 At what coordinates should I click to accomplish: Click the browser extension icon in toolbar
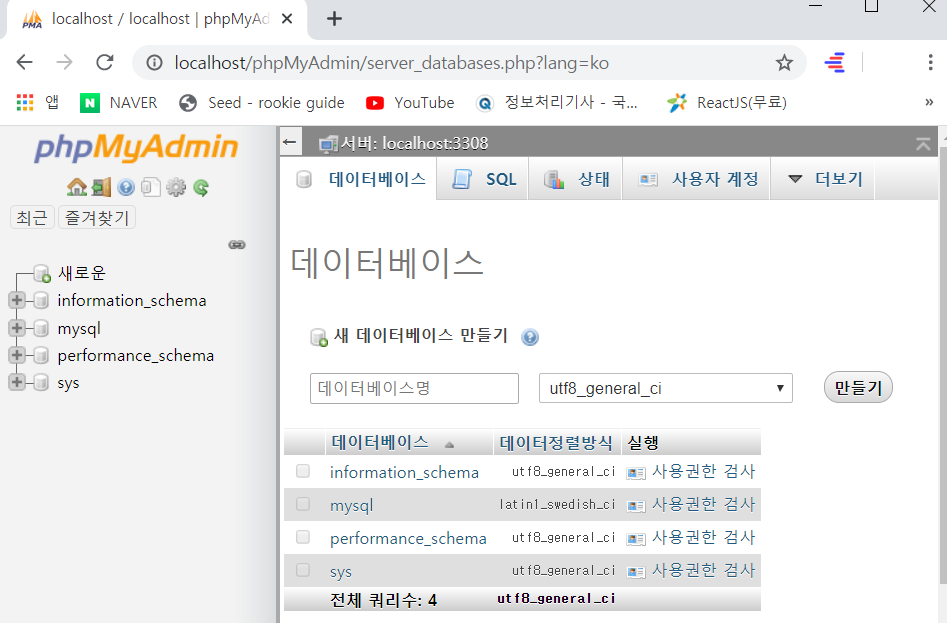835,62
